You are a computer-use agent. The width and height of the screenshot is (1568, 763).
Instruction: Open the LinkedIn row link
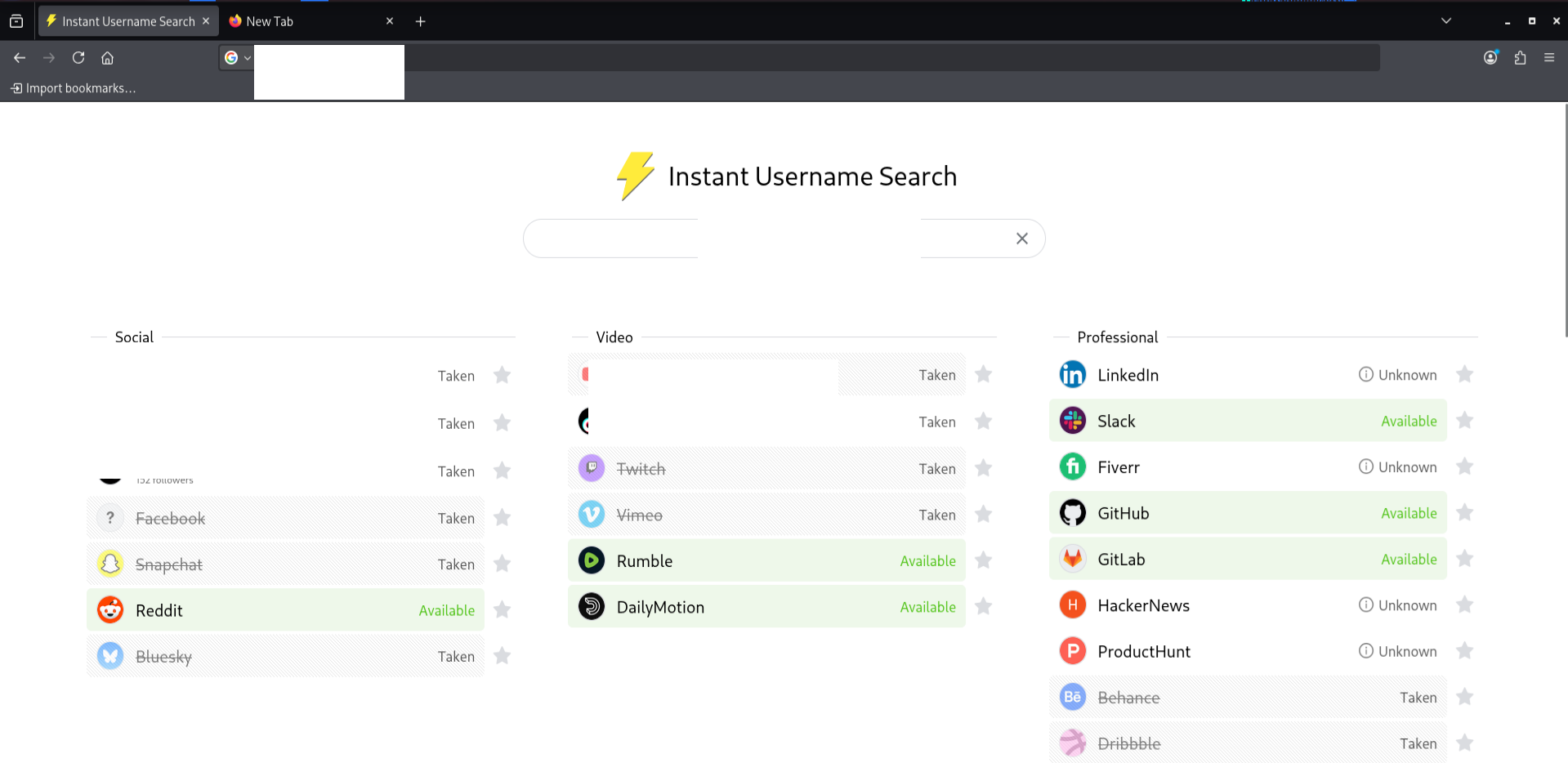(x=1248, y=374)
